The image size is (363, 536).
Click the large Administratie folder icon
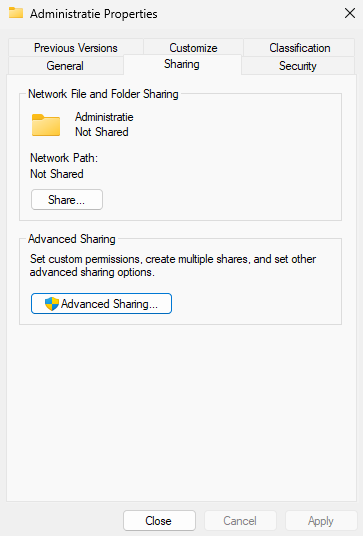46,125
